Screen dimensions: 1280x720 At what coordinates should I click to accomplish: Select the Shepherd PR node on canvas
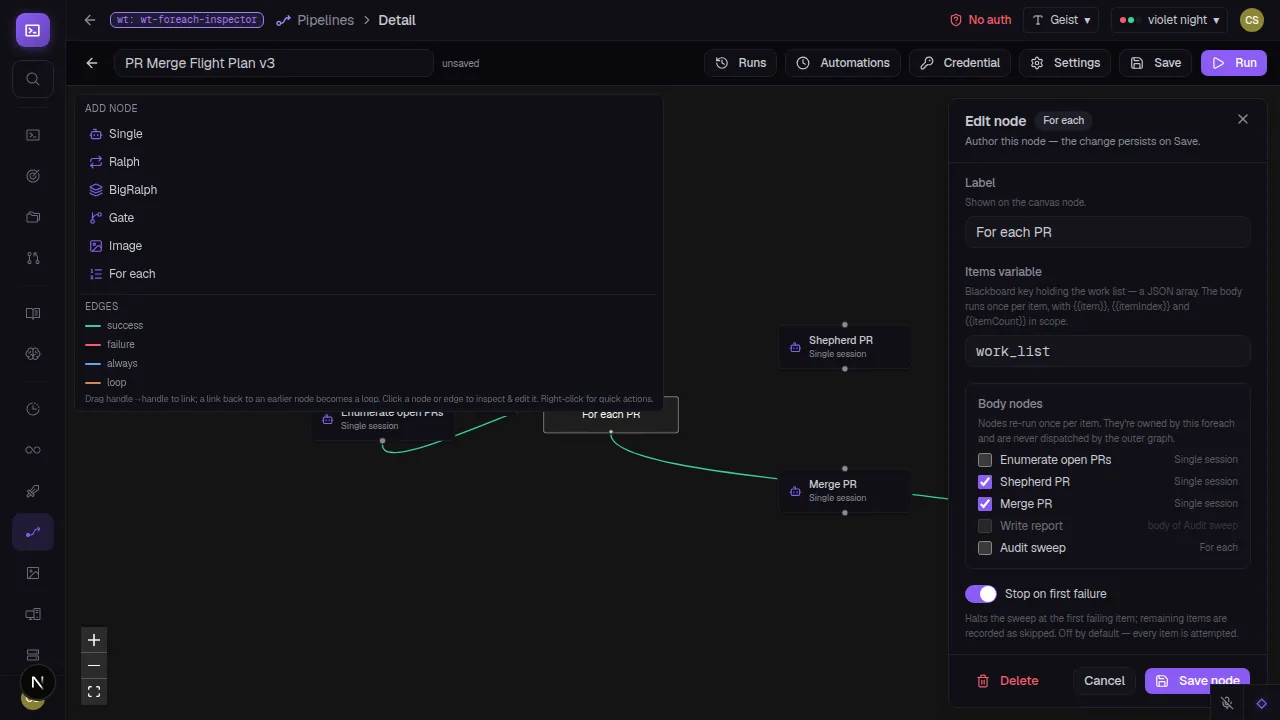[845, 346]
